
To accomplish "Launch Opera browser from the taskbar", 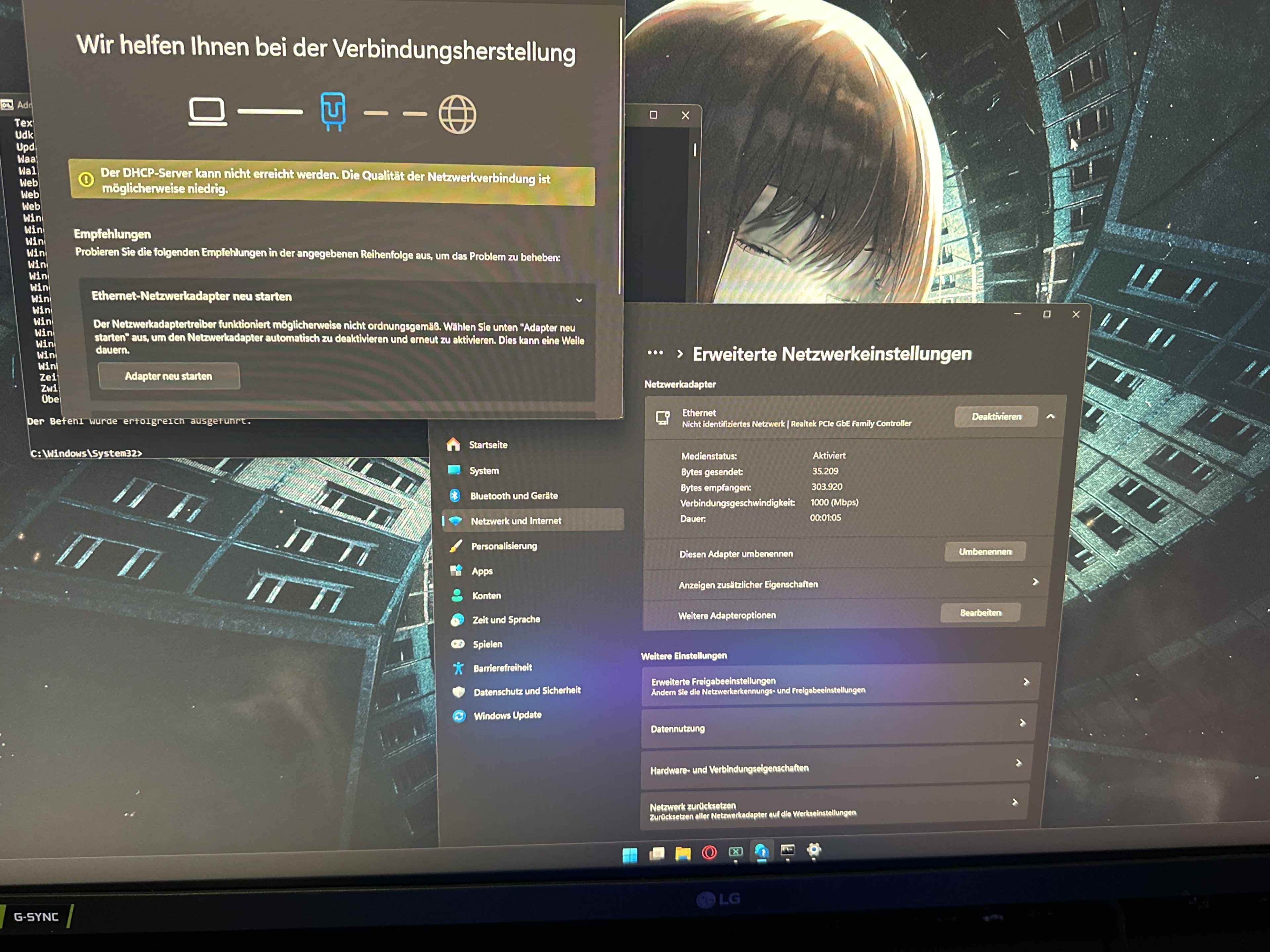I will [709, 853].
